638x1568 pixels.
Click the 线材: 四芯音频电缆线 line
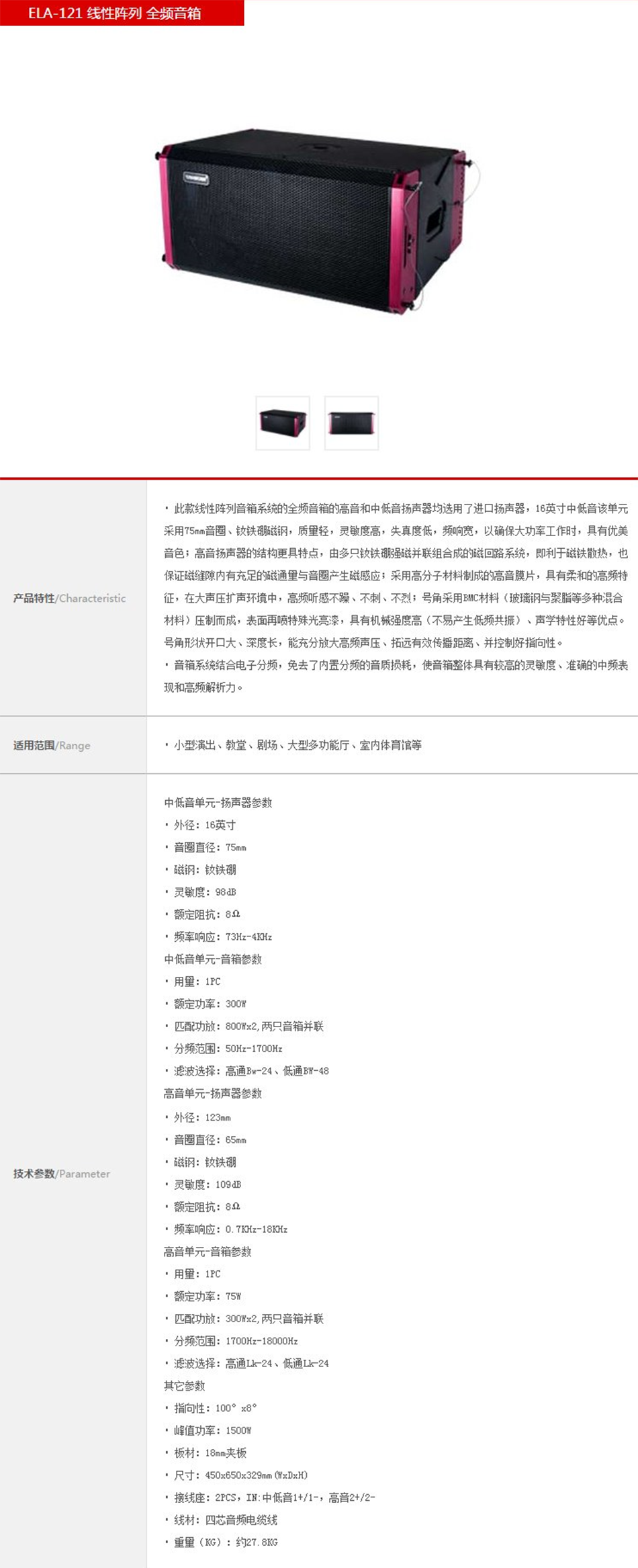(x=220, y=1520)
